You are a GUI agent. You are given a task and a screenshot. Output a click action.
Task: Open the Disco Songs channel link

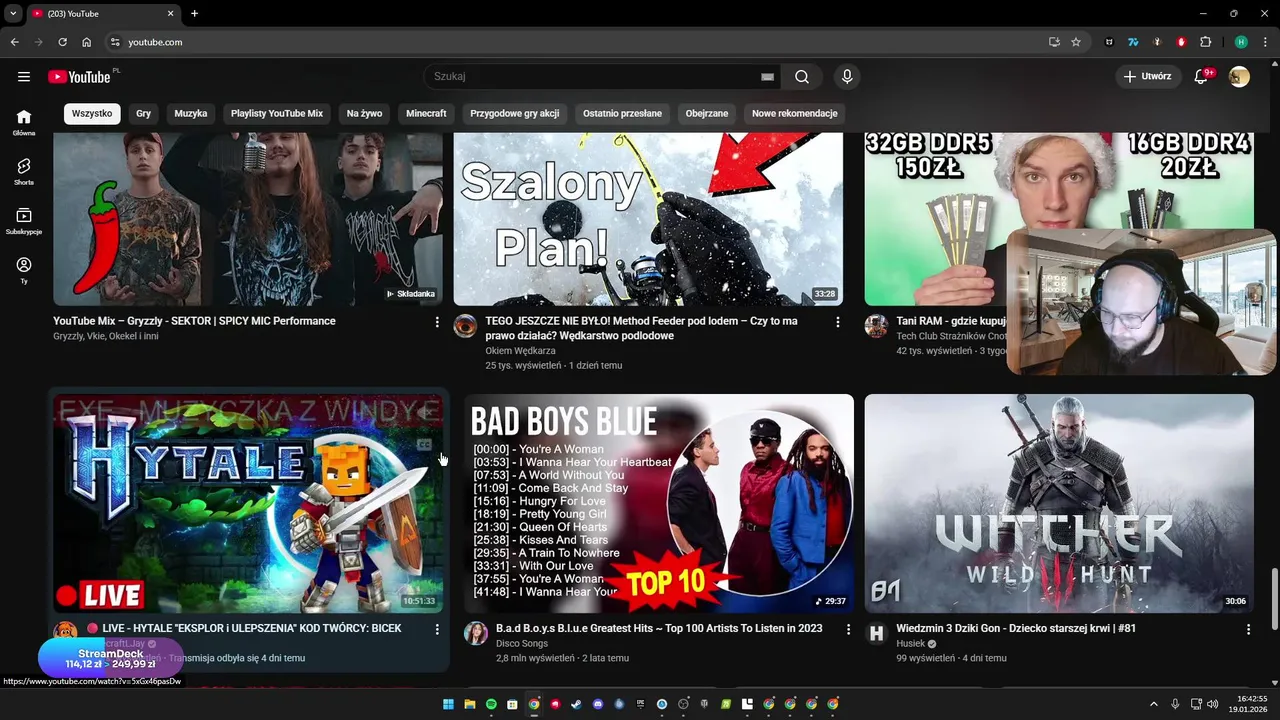pyautogui.click(x=521, y=644)
